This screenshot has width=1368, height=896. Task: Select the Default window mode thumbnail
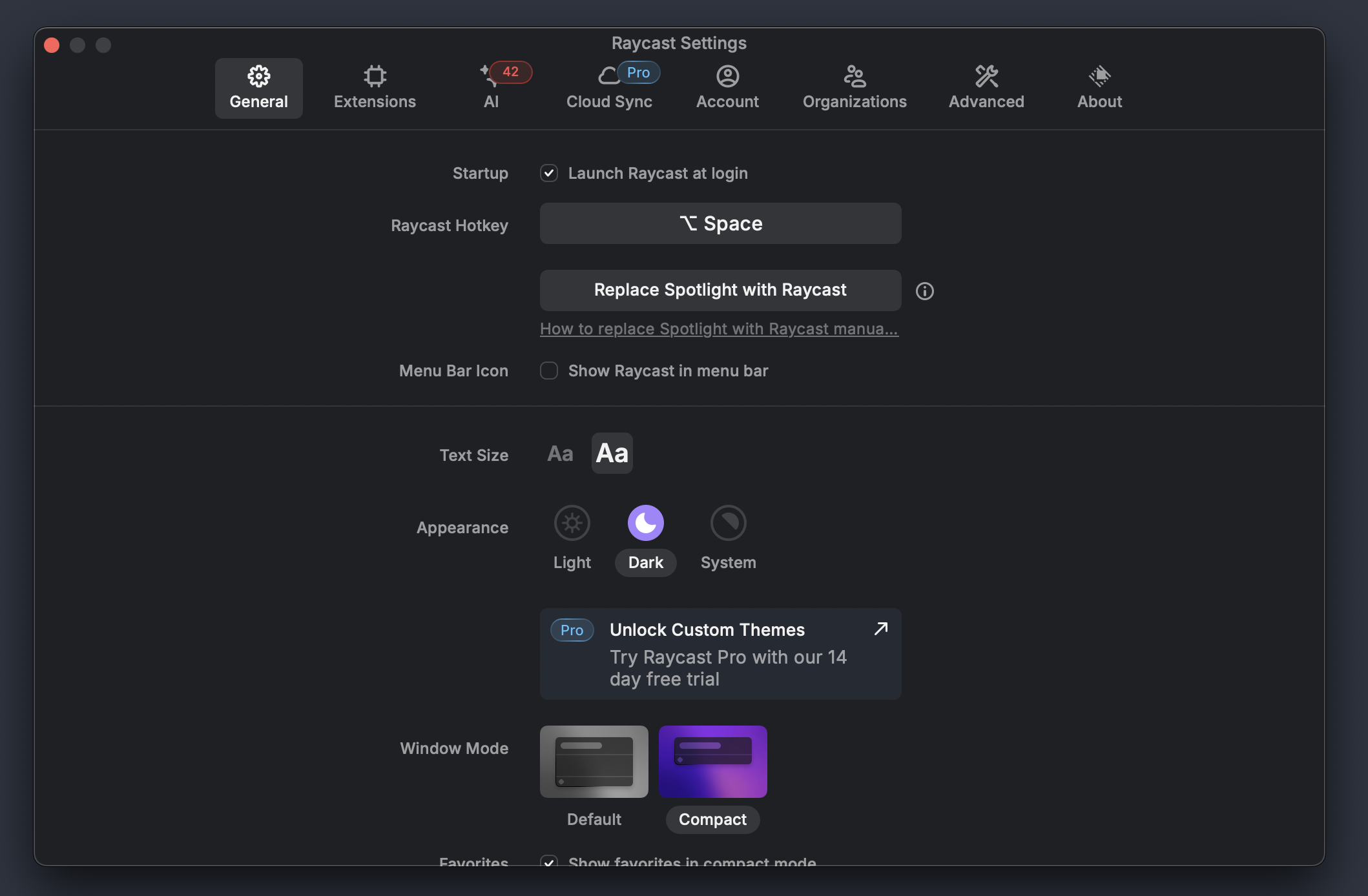(x=594, y=762)
